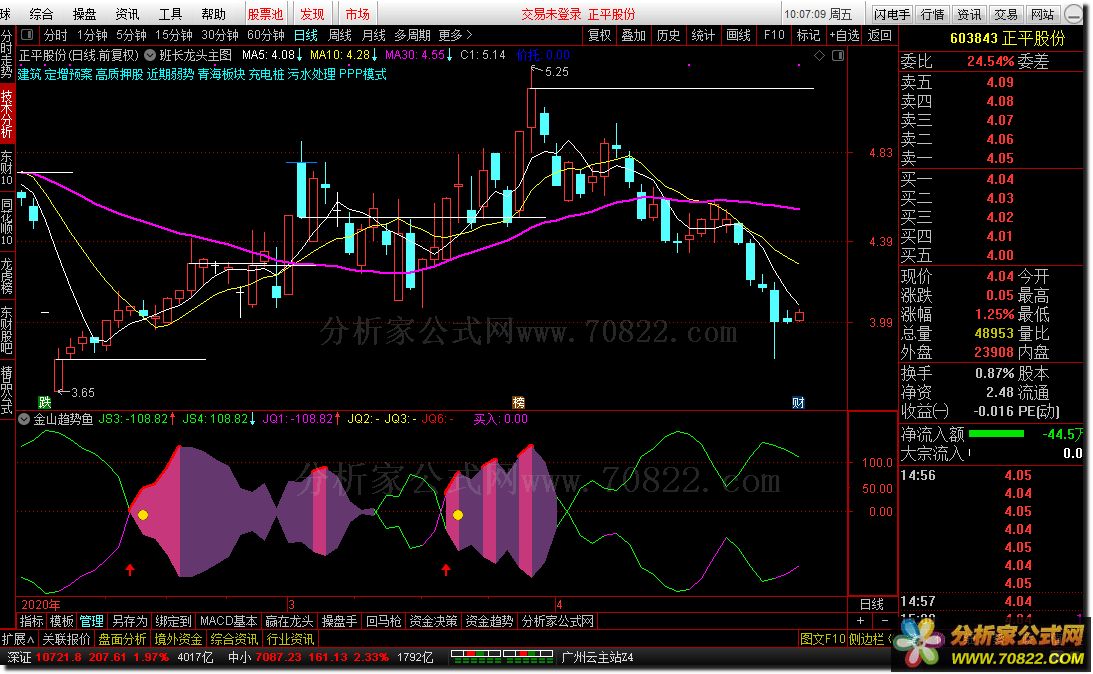Click the 闪电手 button
The width and height of the screenshot is (1093, 674).
892,14
